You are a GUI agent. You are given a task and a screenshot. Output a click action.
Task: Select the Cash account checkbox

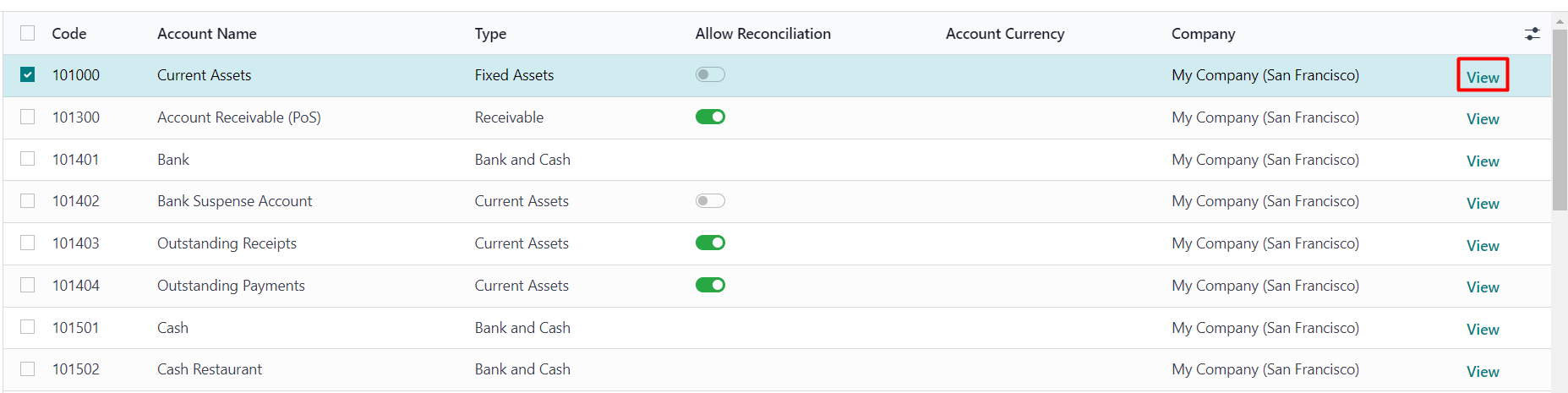point(28,327)
